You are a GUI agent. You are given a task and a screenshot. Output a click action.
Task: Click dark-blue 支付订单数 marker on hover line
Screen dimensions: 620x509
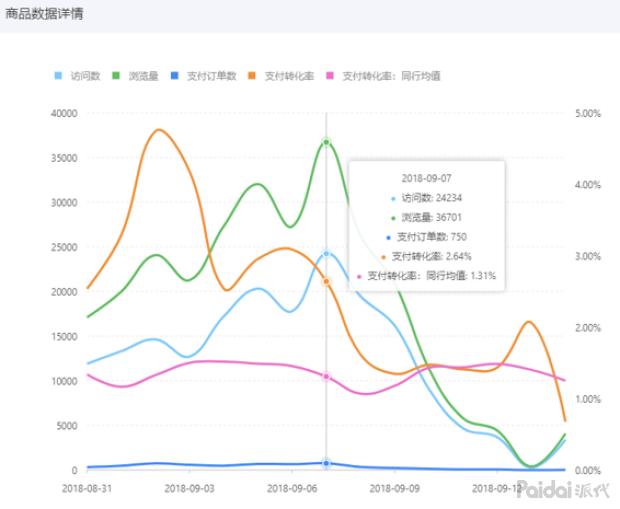click(326, 464)
